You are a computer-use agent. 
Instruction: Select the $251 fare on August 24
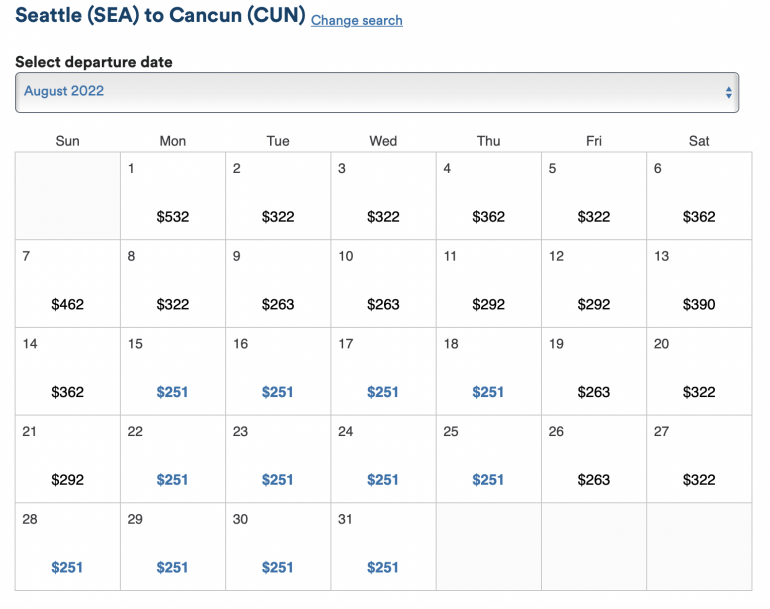383,480
